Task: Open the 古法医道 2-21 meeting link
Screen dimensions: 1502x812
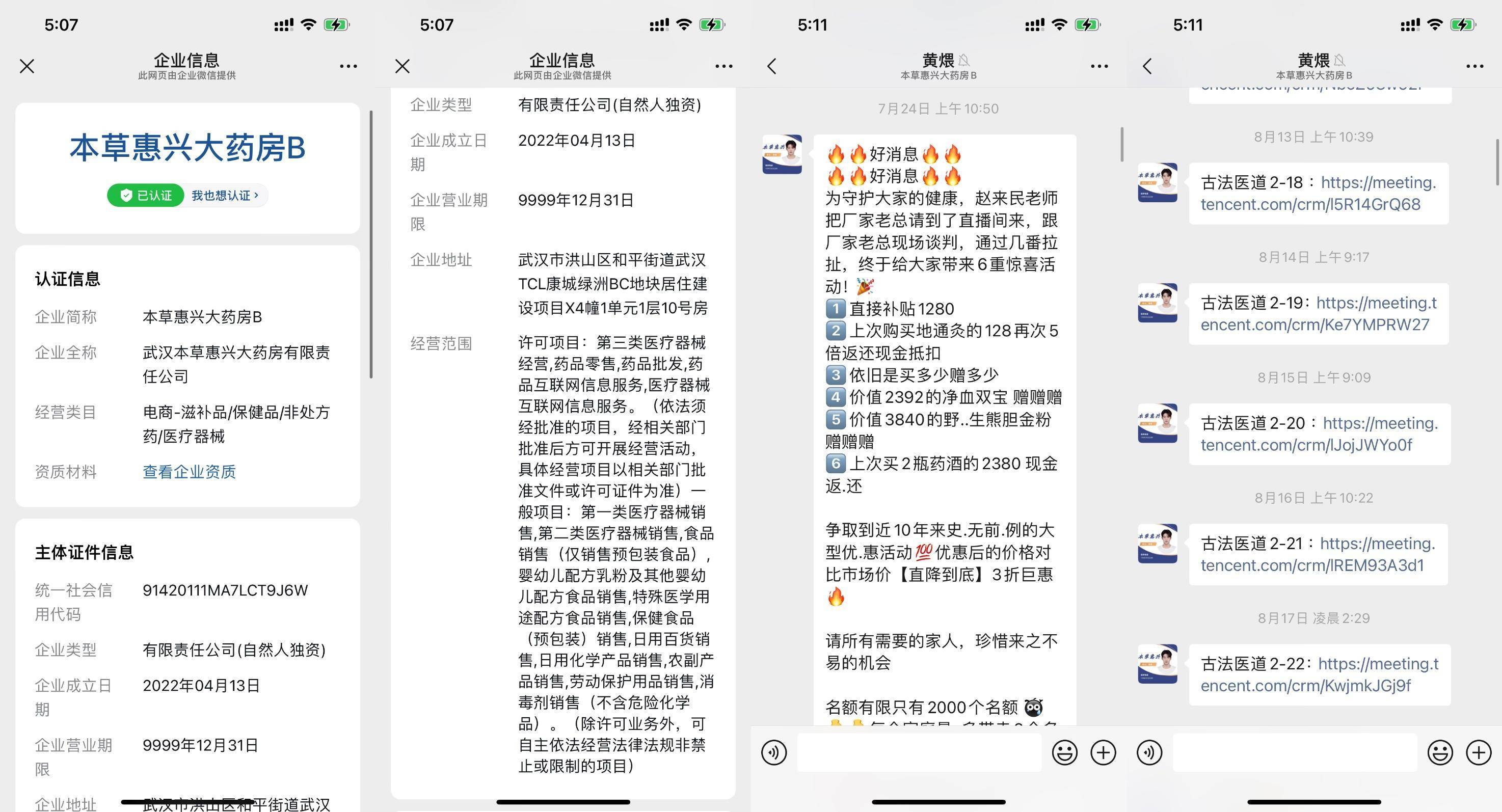Action: pos(1318,554)
